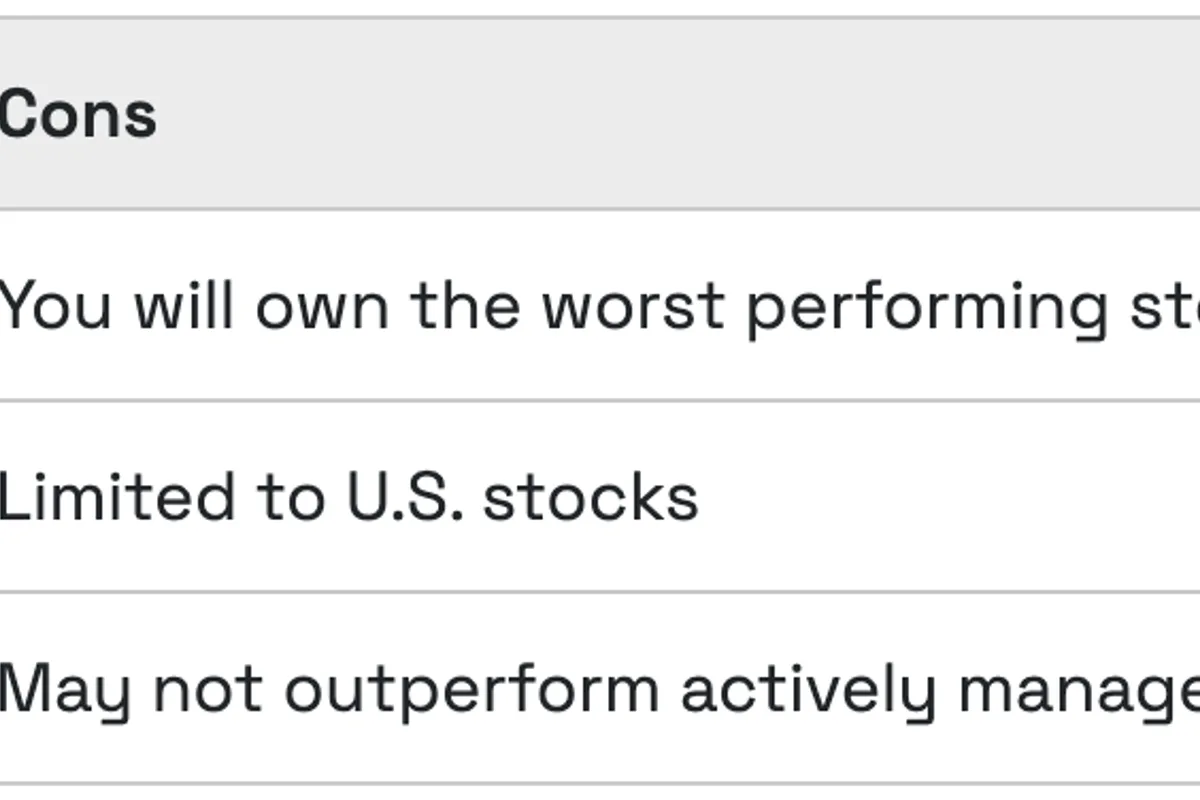Click the Cons column header
This screenshot has width=1200, height=800.
tap(78, 114)
